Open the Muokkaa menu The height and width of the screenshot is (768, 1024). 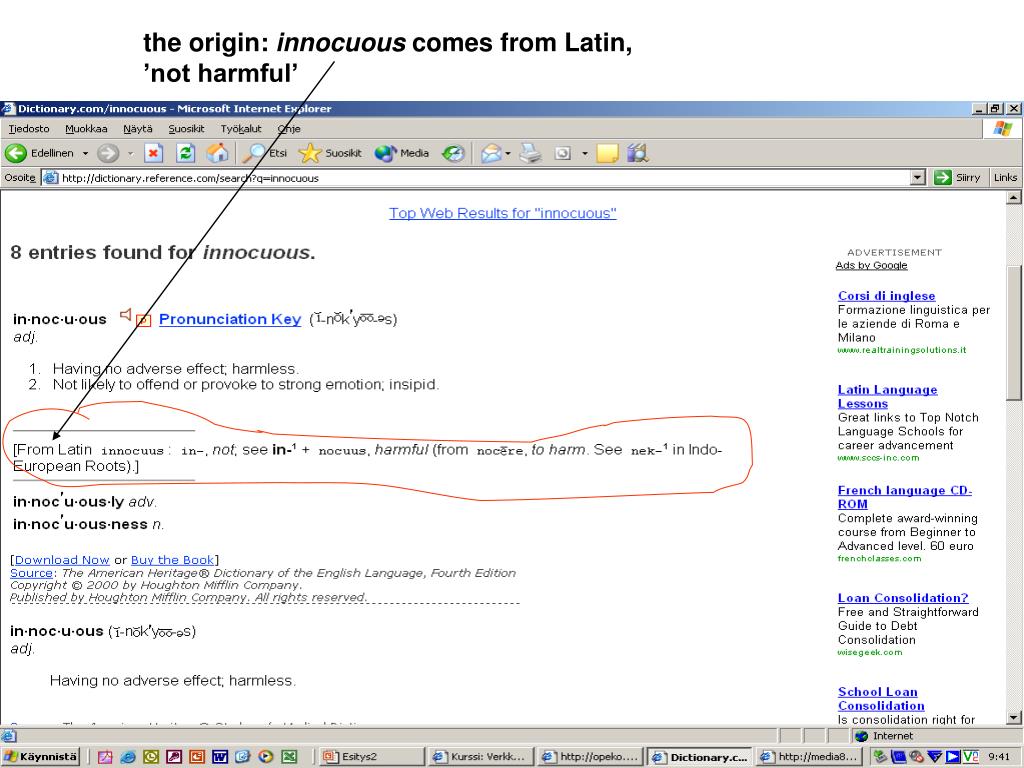pos(86,129)
